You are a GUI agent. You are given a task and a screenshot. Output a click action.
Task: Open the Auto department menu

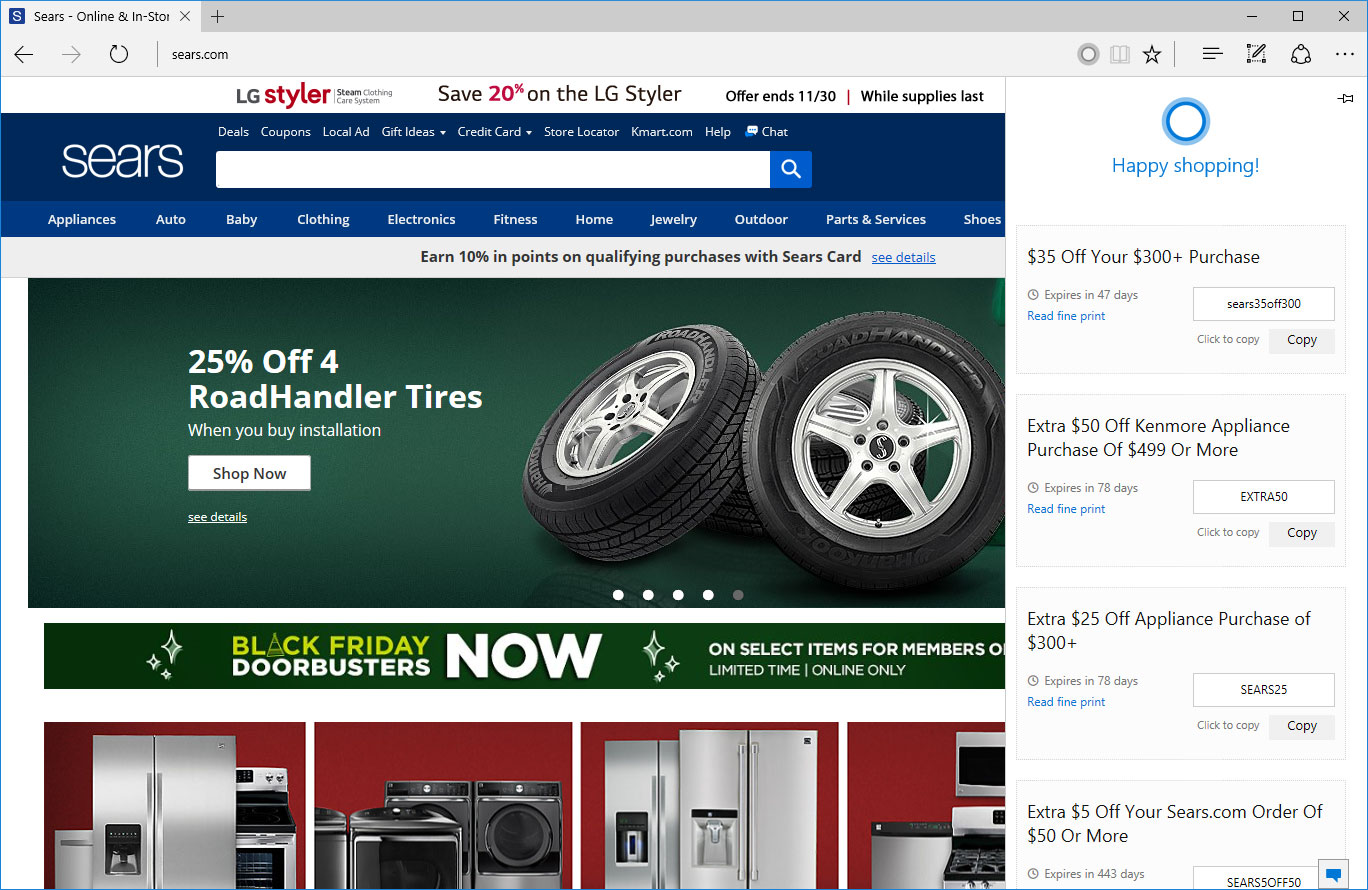pyautogui.click(x=171, y=219)
